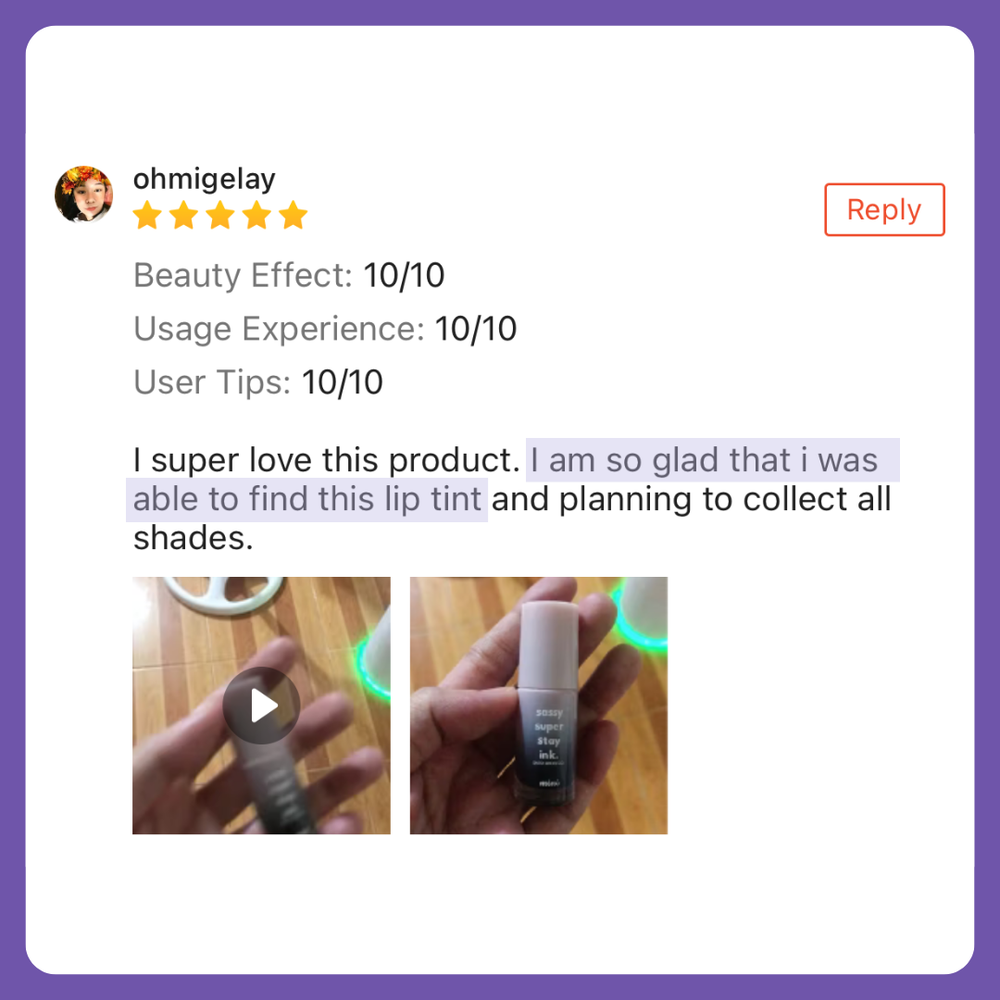Click the username ohmigelay
The height and width of the screenshot is (1000, 1000).
[x=204, y=179]
